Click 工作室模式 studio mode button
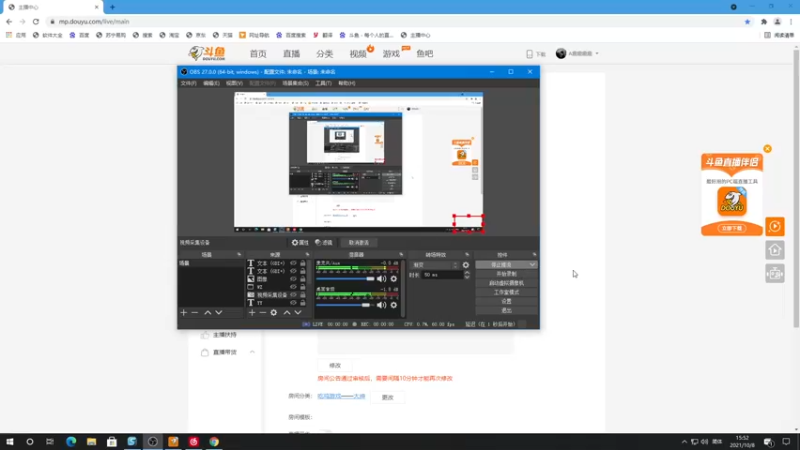The height and width of the screenshot is (450, 800). 506,292
